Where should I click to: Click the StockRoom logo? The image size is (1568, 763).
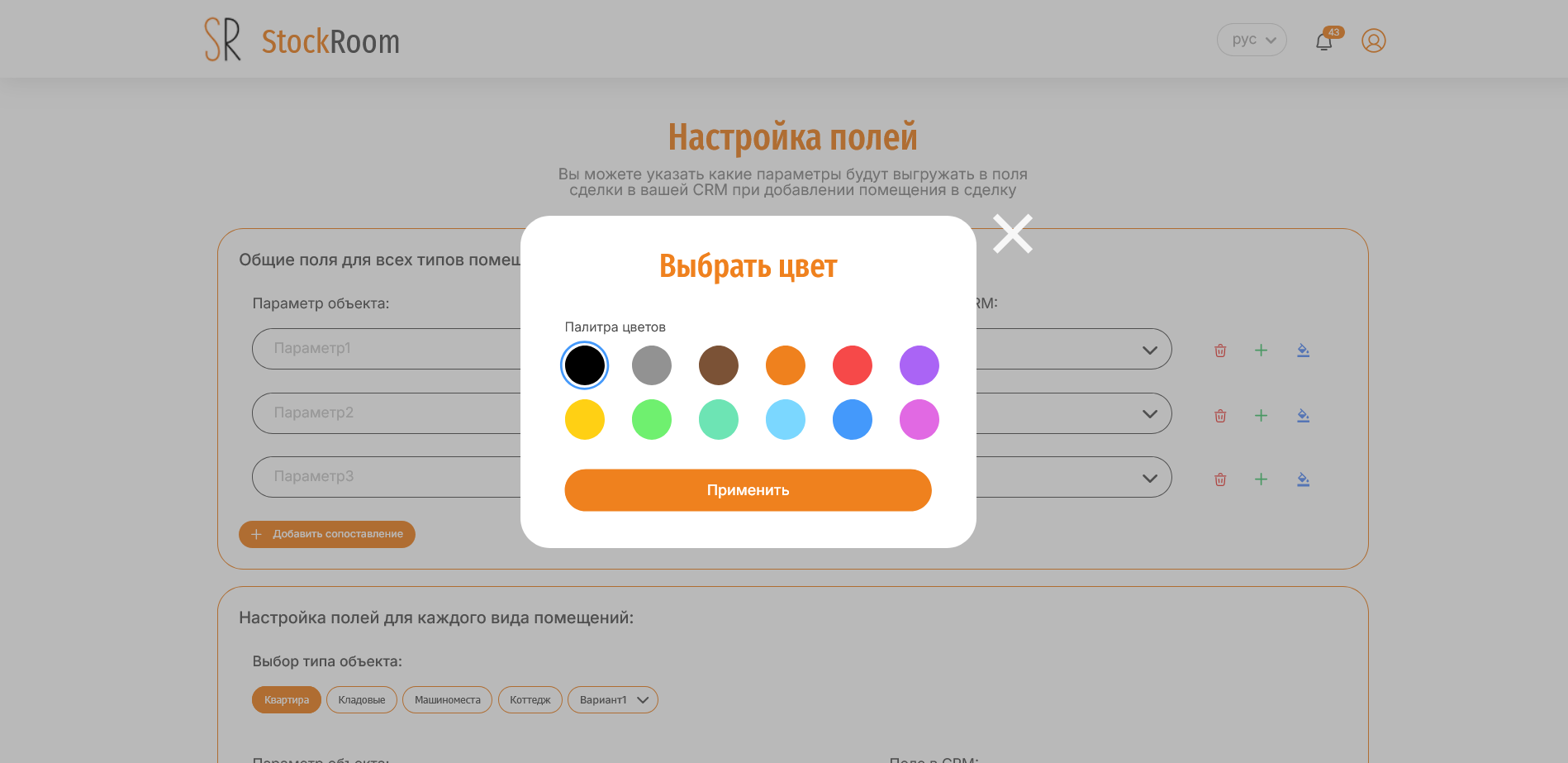[x=302, y=40]
